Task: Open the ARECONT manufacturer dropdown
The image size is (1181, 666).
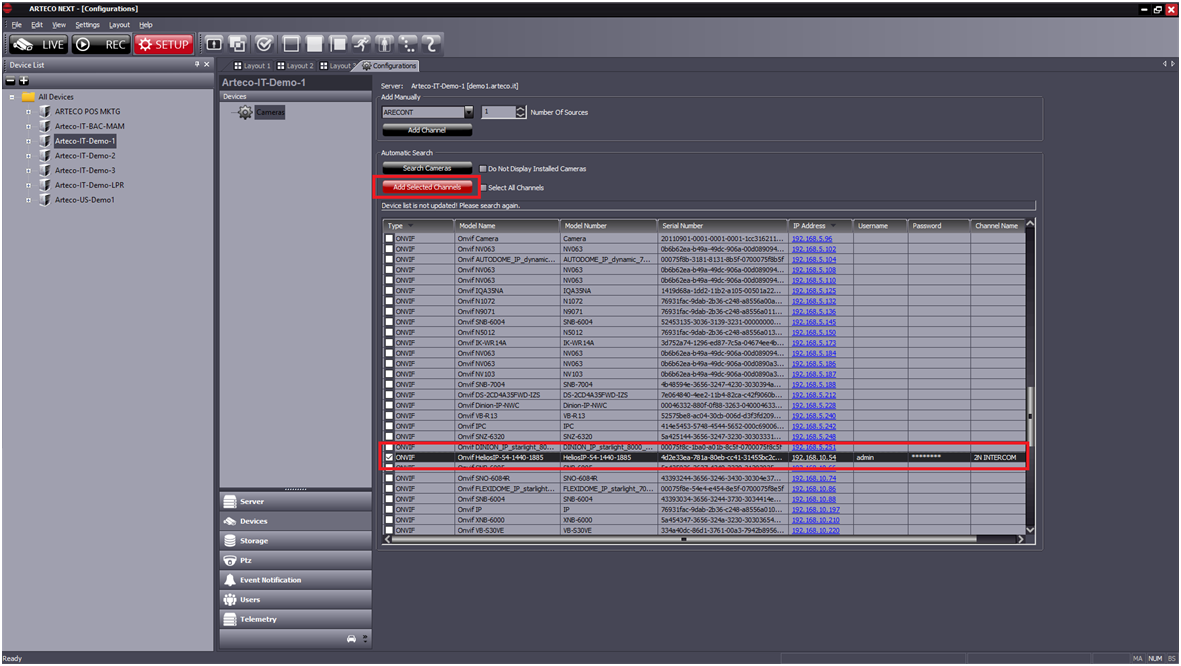Action: (468, 113)
